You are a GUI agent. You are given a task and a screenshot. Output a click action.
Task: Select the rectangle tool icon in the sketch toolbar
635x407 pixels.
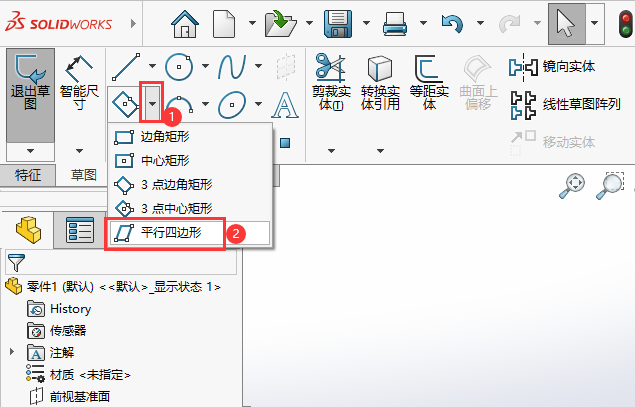point(125,104)
